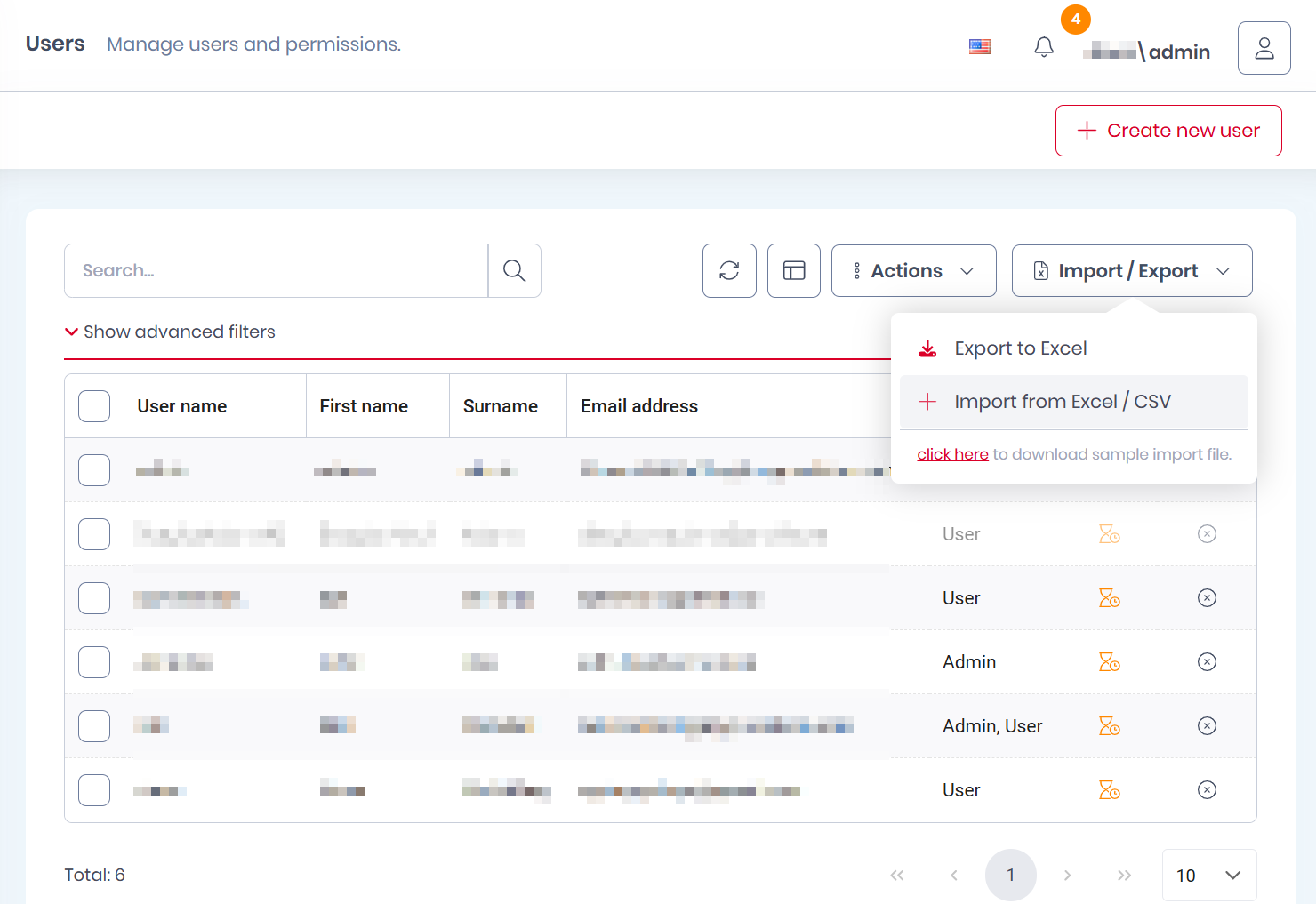Expand Show advanced filters

170,332
